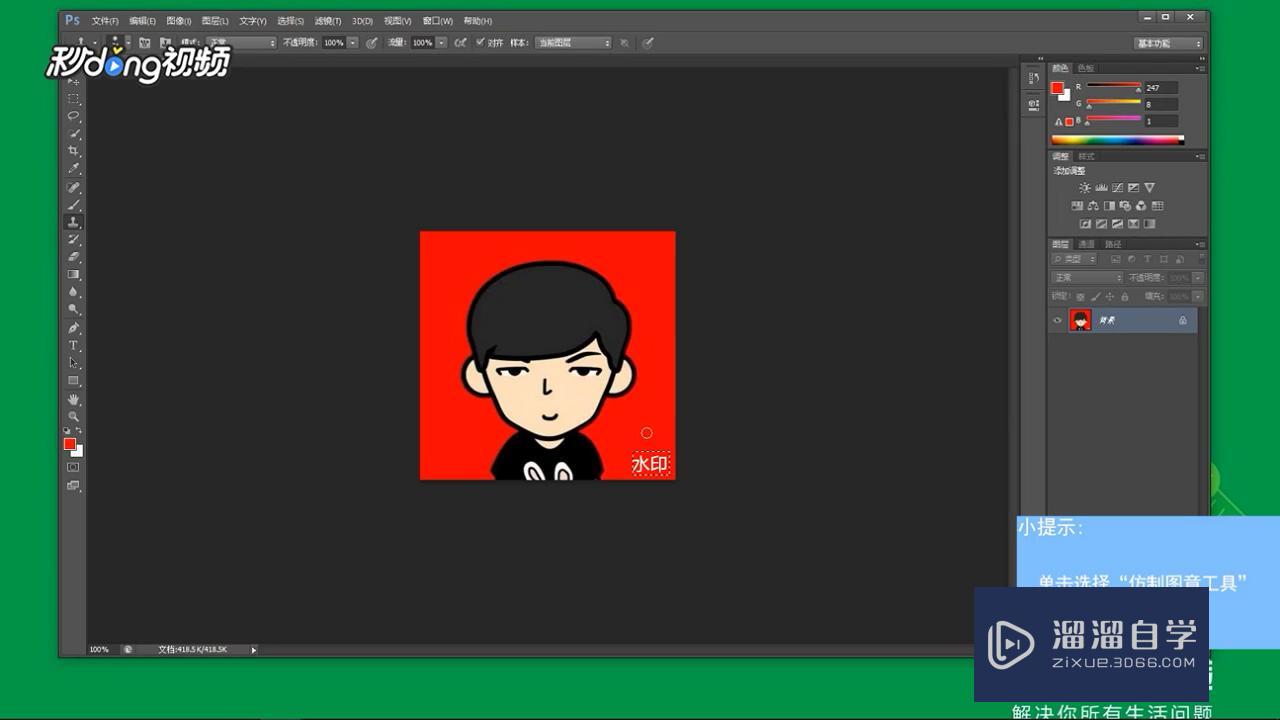Image resolution: width=1280 pixels, height=720 pixels.
Task: Toggle the Brush panel in options bar
Action: pos(144,43)
